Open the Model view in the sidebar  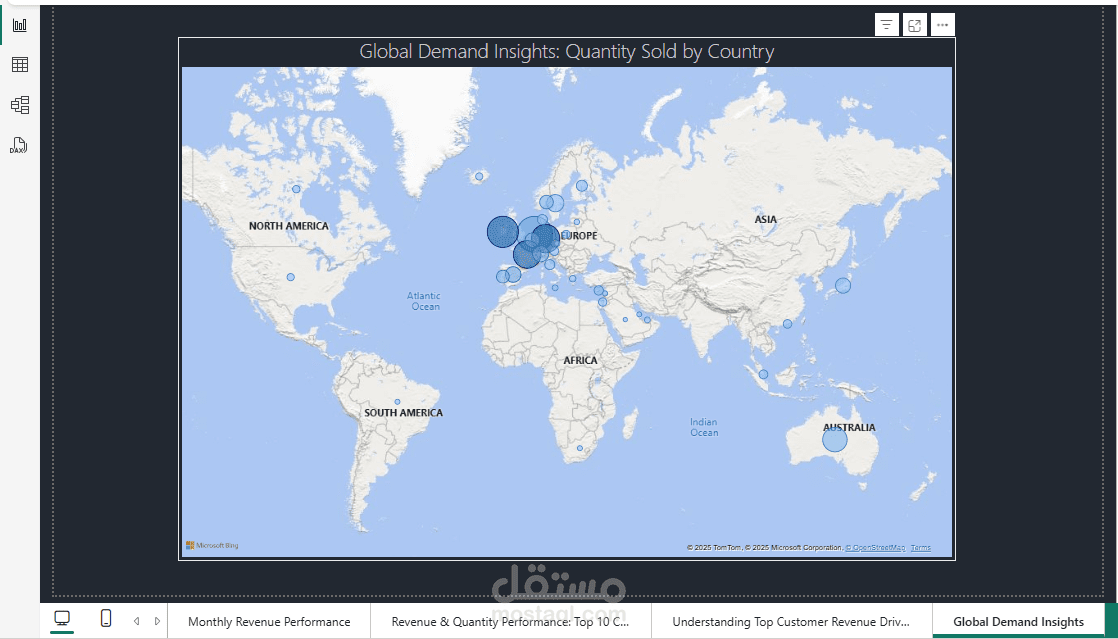point(20,106)
